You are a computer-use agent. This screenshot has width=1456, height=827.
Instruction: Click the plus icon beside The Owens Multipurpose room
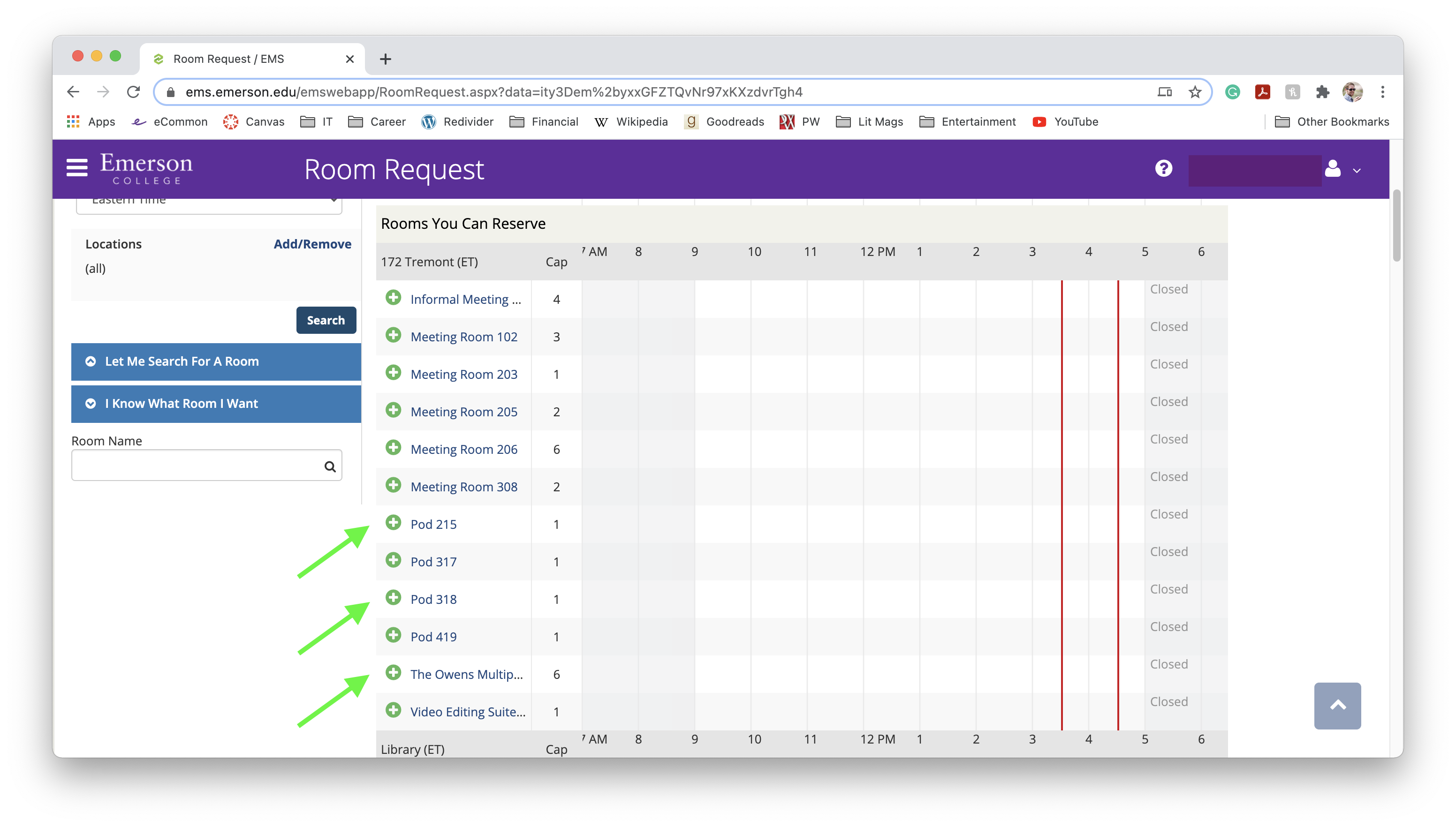(x=394, y=673)
